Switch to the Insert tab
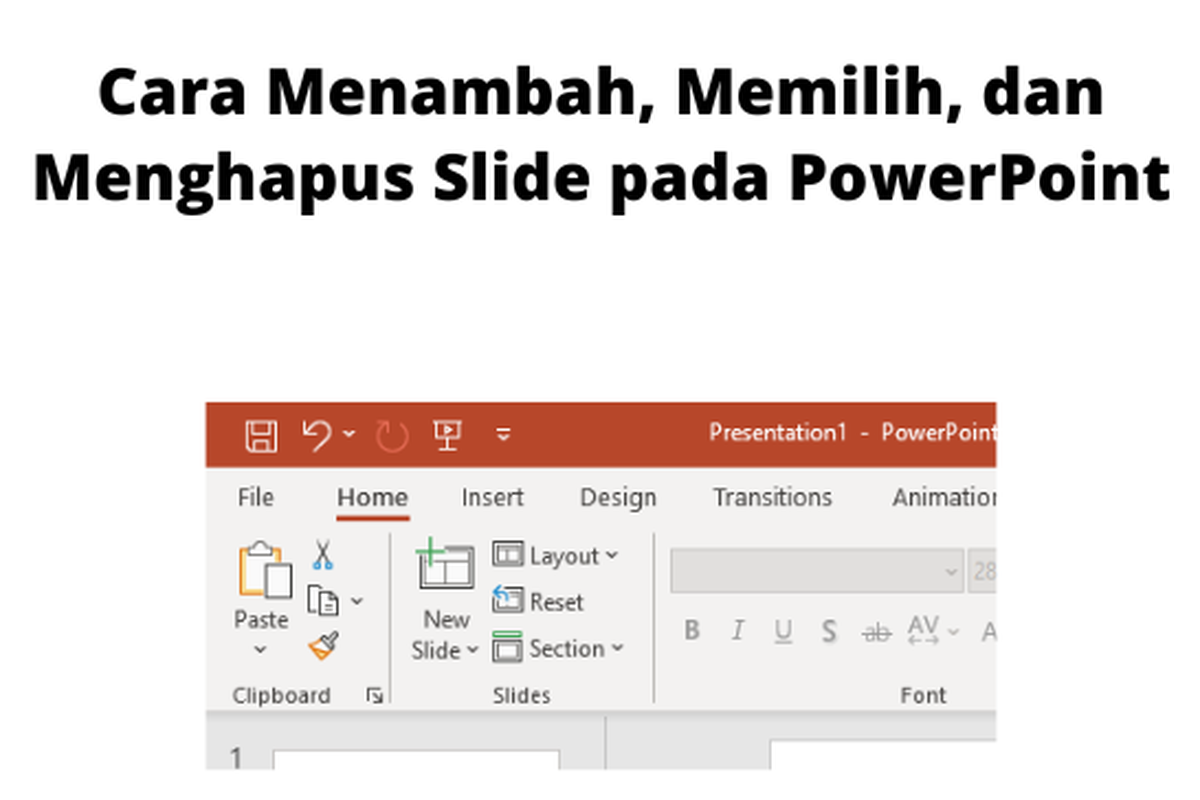This screenshot has width=1200, height=800. click(x=492, y=497)
